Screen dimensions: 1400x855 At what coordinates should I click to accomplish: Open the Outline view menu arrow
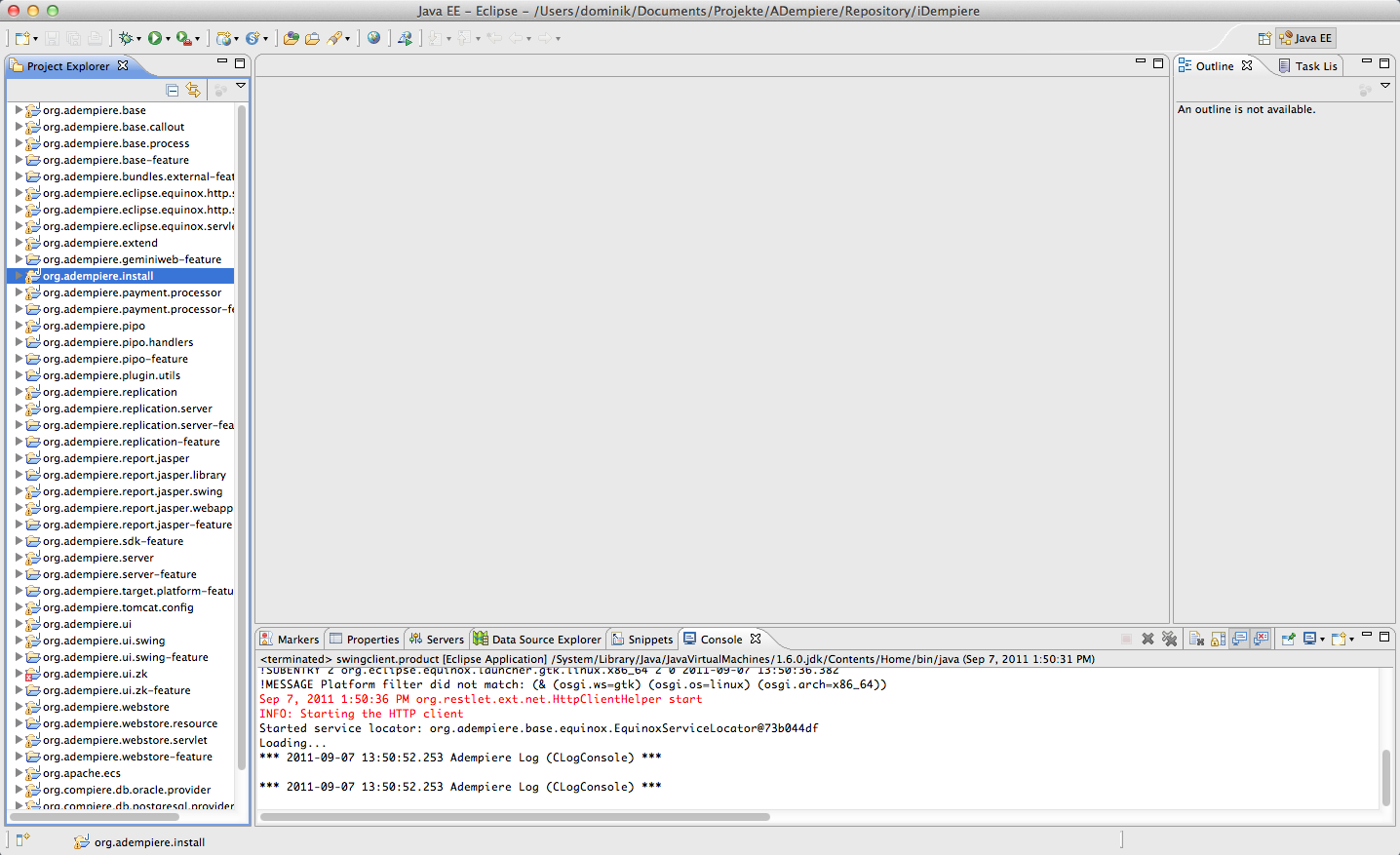click(x=1385, y=86)
